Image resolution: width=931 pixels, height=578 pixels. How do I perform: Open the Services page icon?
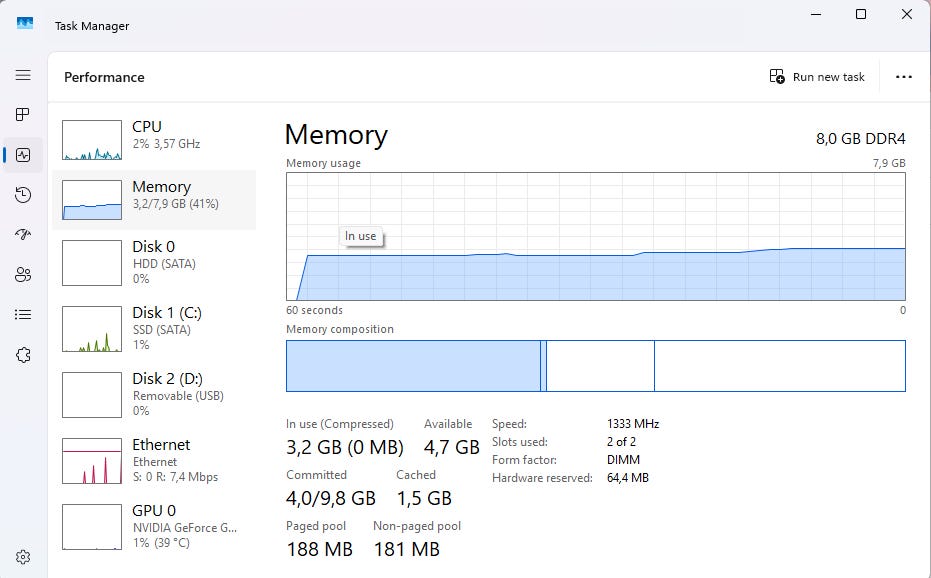[x=23, y=355]
